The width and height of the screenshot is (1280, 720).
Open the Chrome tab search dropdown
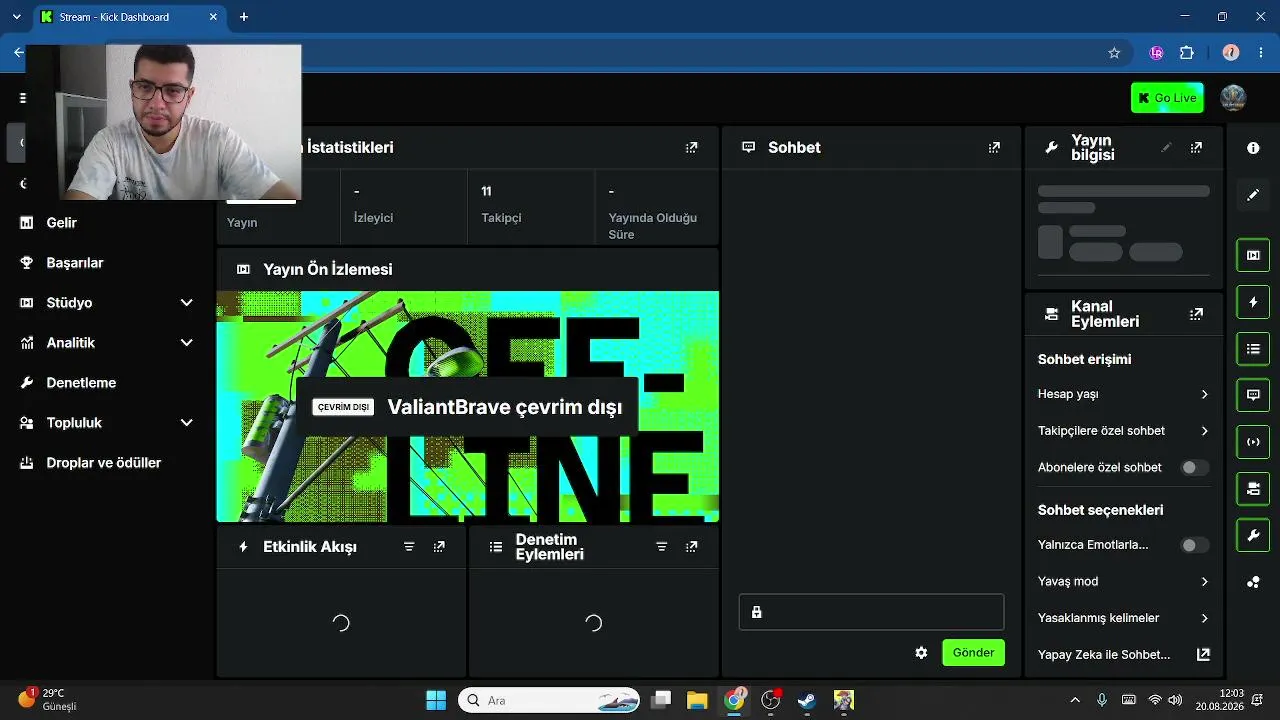[16, 17]
